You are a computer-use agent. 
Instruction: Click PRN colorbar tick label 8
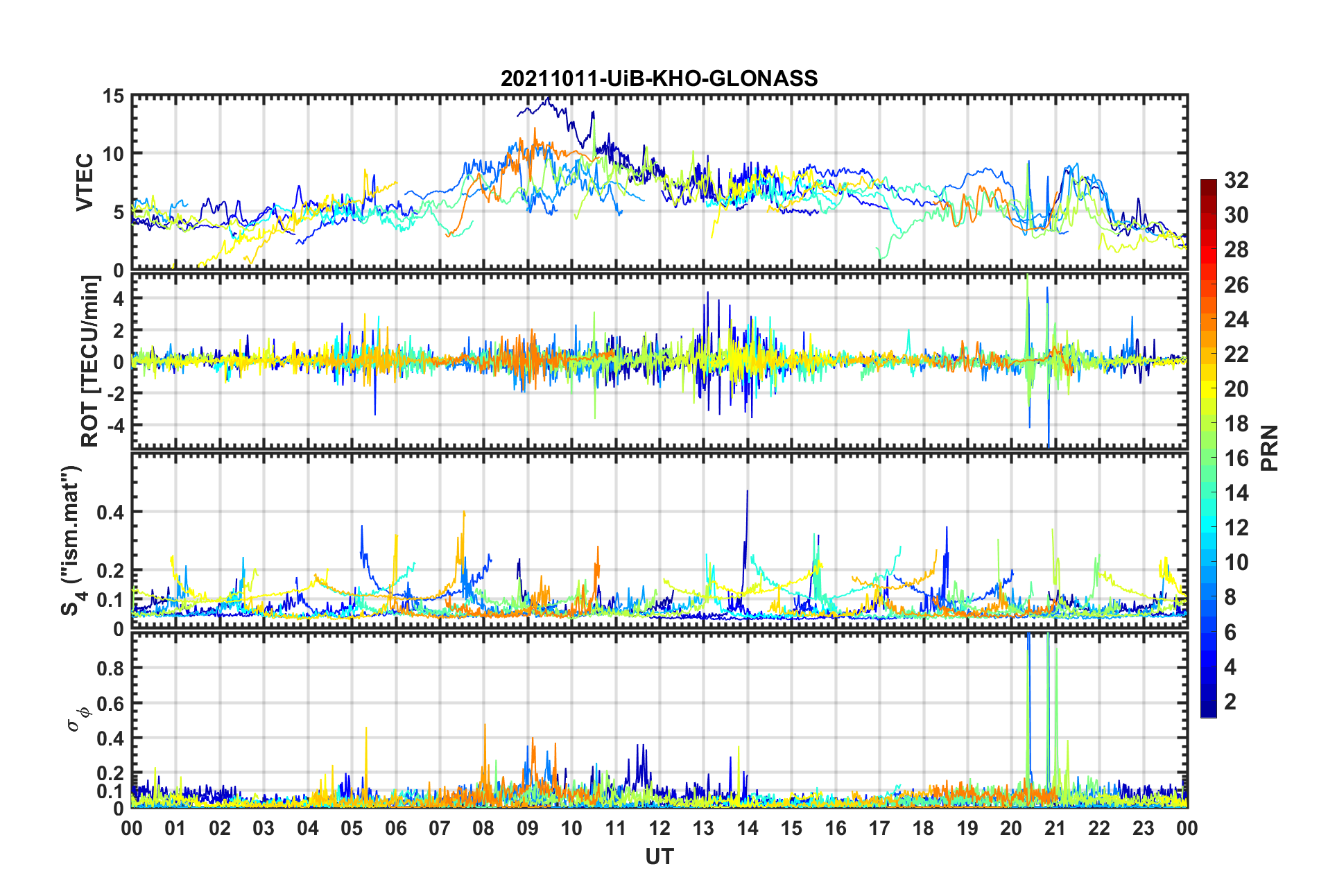pyautogui.click(x=1230, y=597)
